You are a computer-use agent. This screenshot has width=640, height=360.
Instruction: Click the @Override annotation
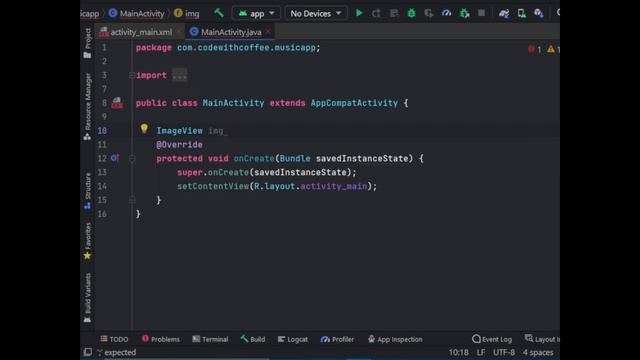(x=180, y=144)
